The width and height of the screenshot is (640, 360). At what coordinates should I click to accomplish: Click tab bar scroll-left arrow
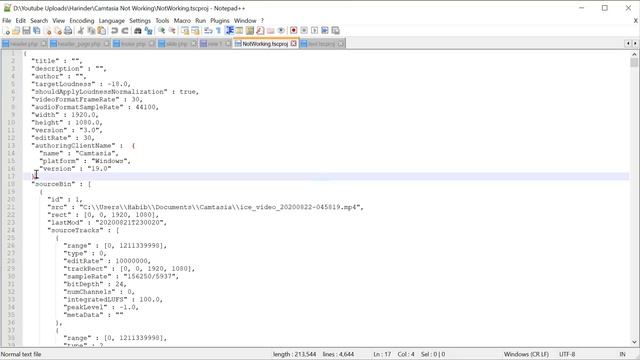[x=628, y=43]
